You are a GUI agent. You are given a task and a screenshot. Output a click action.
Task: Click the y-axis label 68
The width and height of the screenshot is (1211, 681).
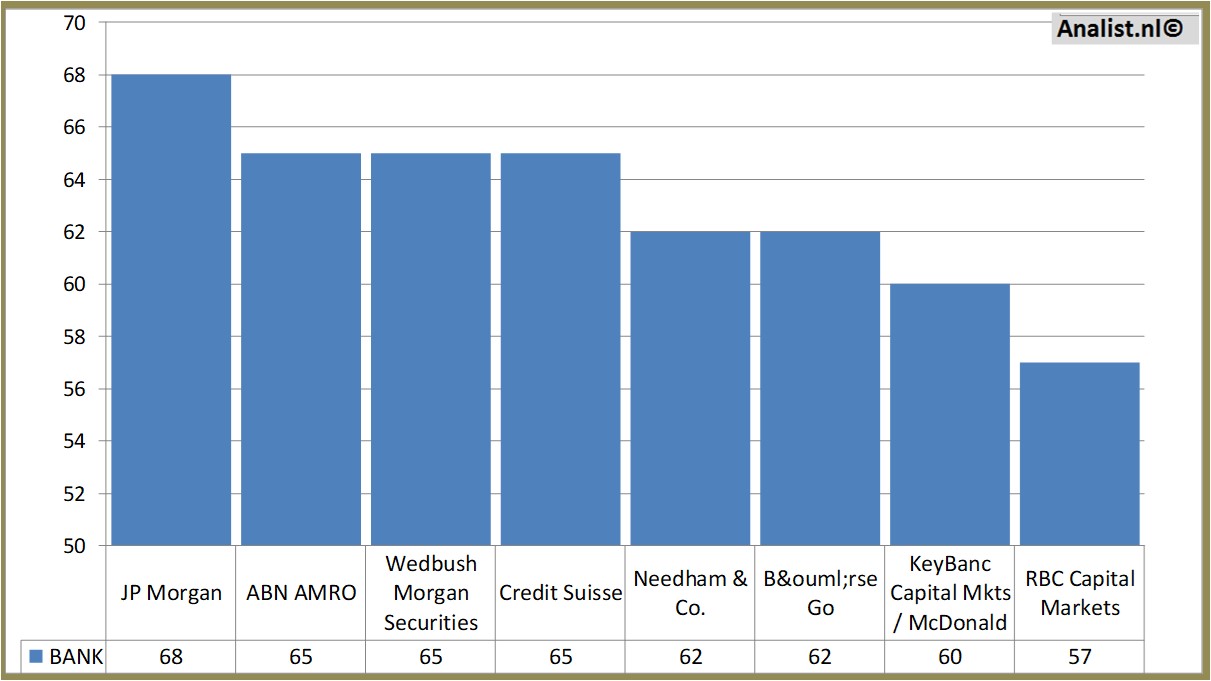coord(74,75)
